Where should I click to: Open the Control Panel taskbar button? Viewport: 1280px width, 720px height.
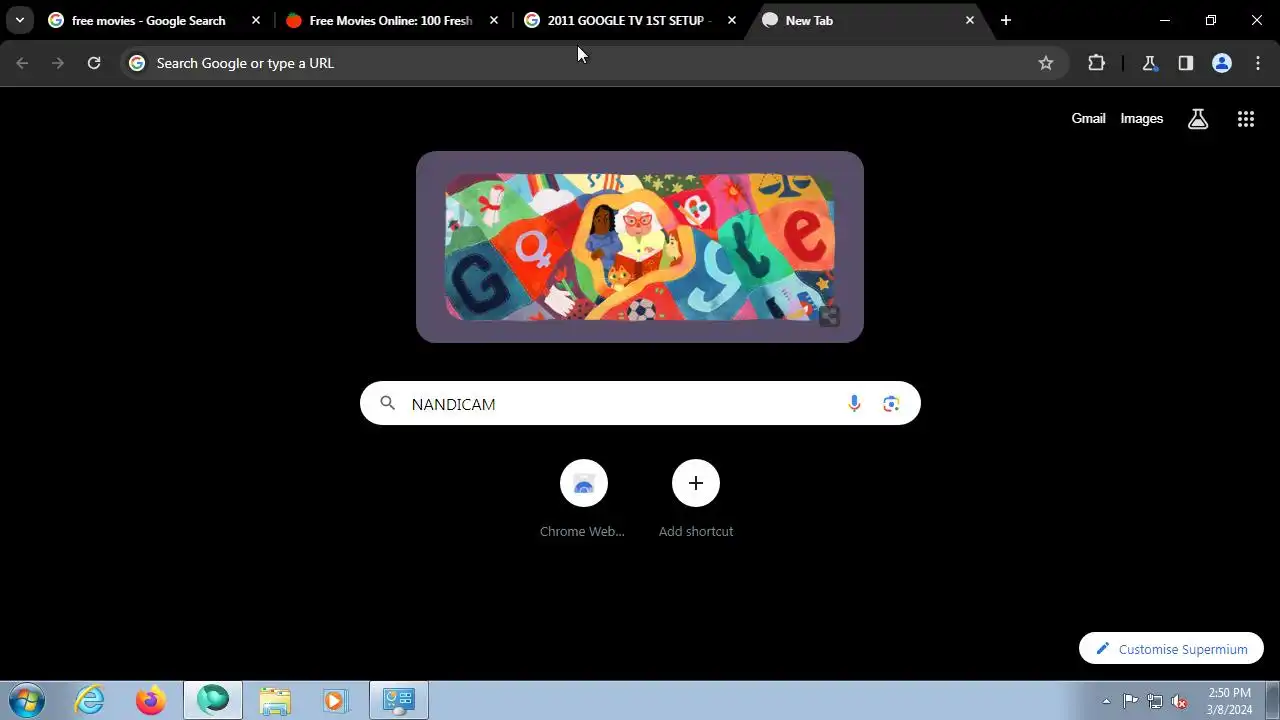point(399,700)
